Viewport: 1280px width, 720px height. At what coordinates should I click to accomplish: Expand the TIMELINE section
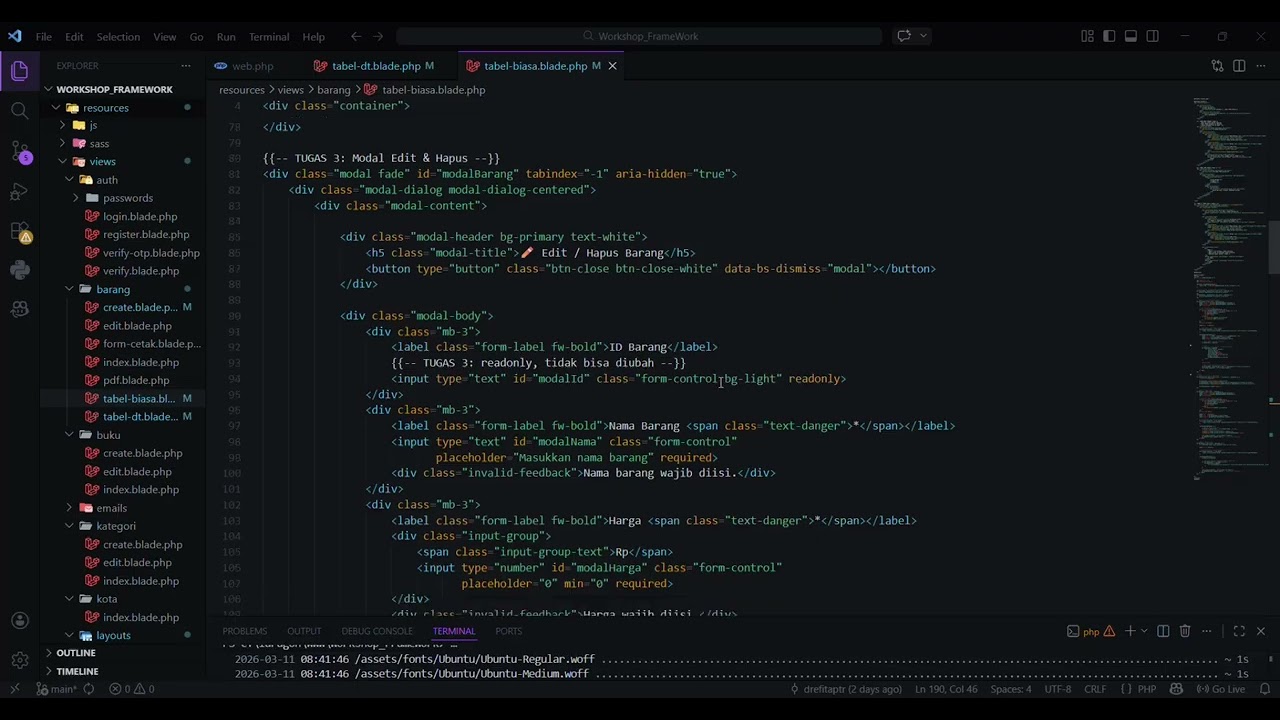point(77,671)
